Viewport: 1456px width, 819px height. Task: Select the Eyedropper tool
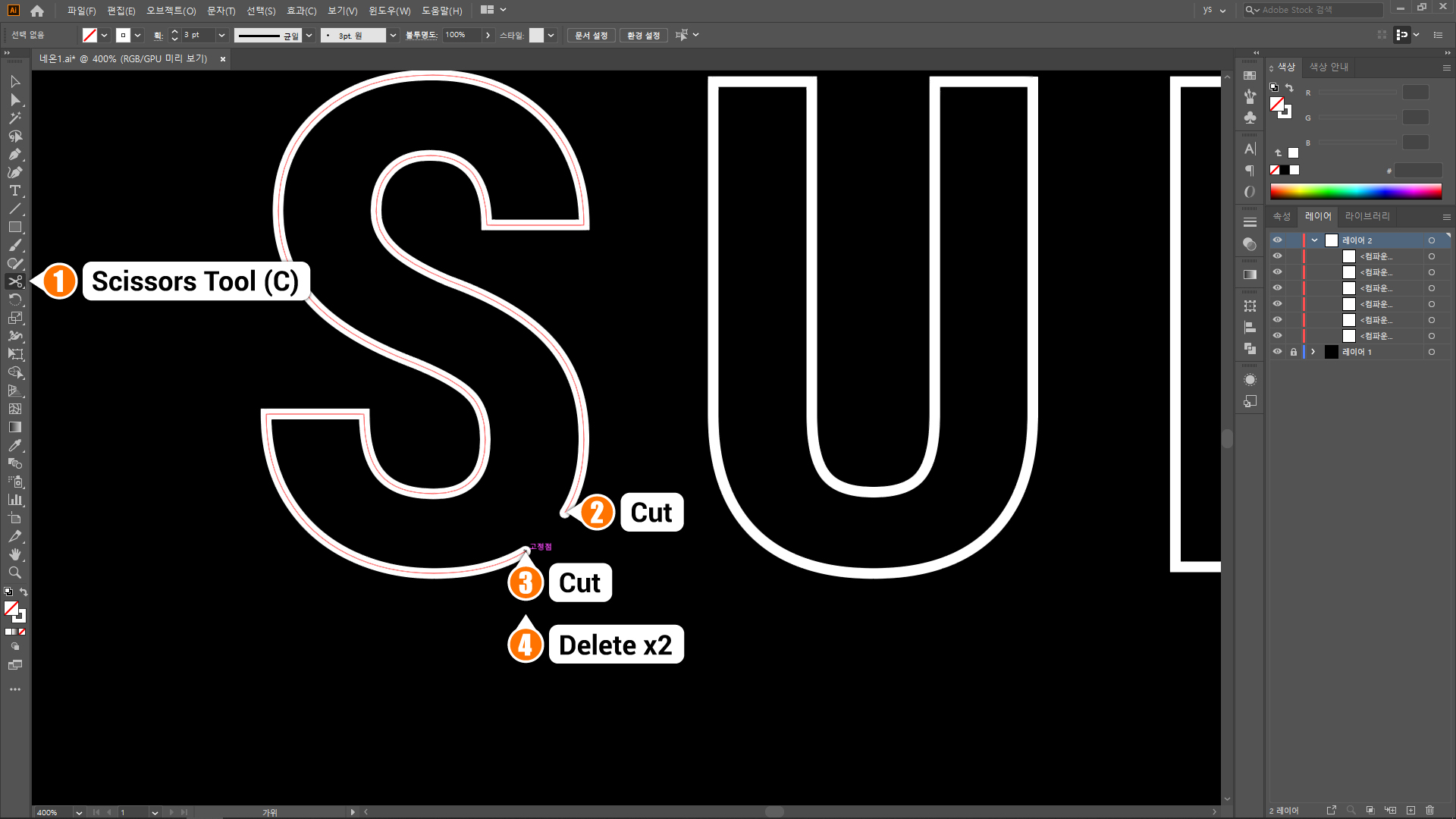pyautogui.click(x=15, y=445)
